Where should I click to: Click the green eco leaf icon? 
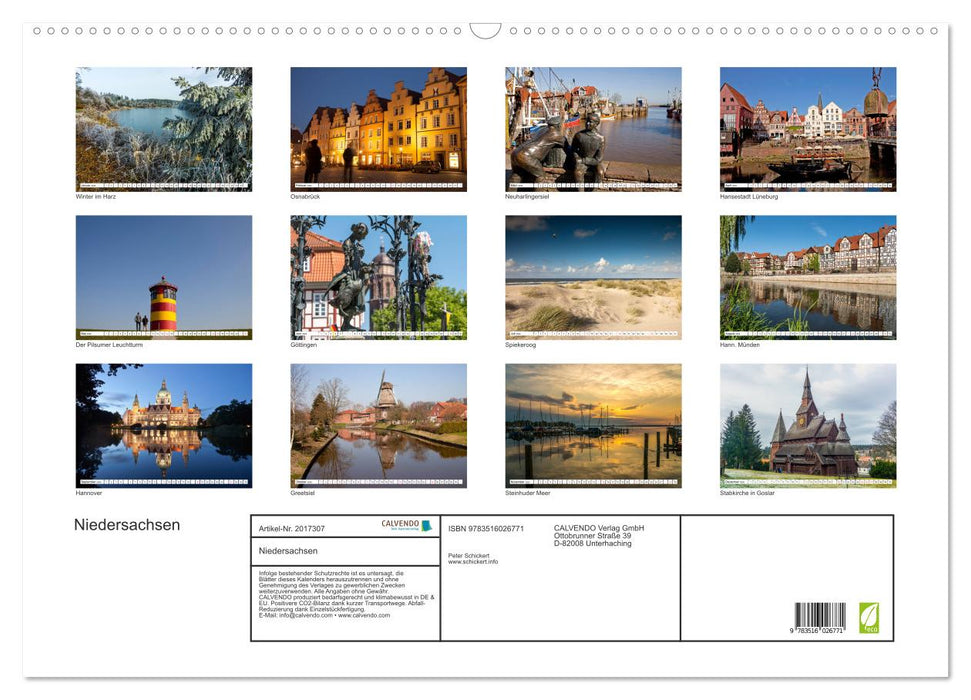pos(869,620)
